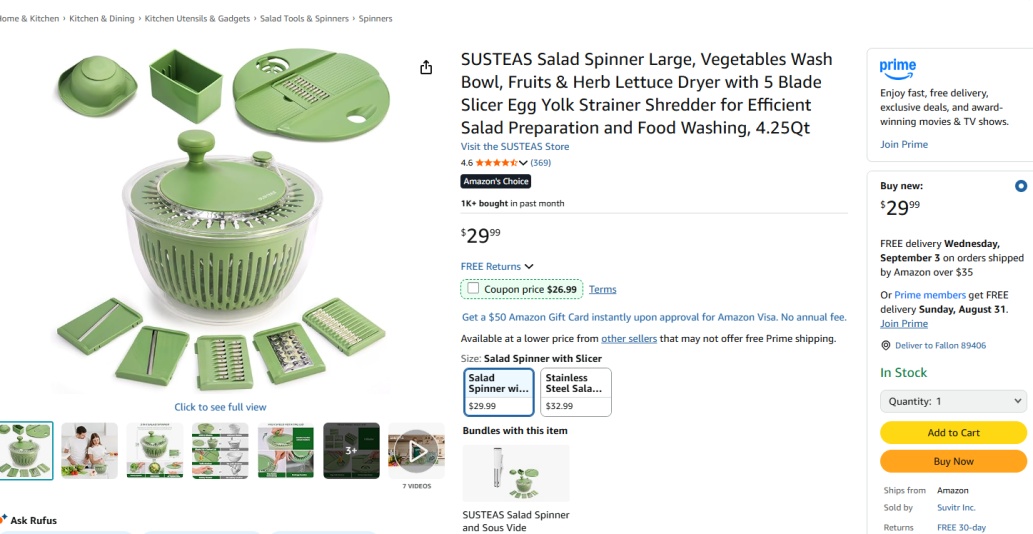Expand the FREE Returns chevron
The image size is (1033, 534).
[x=529, y=267]
